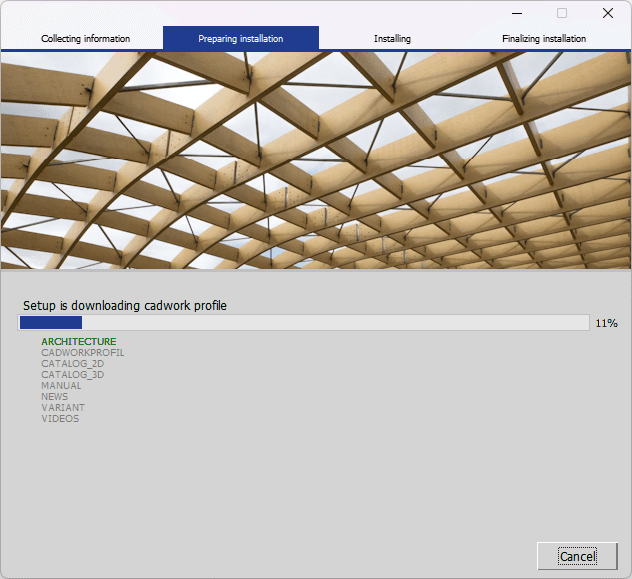Select the Collecting information step tab
The width and height of the screenshot is (632, 579).
85,39
